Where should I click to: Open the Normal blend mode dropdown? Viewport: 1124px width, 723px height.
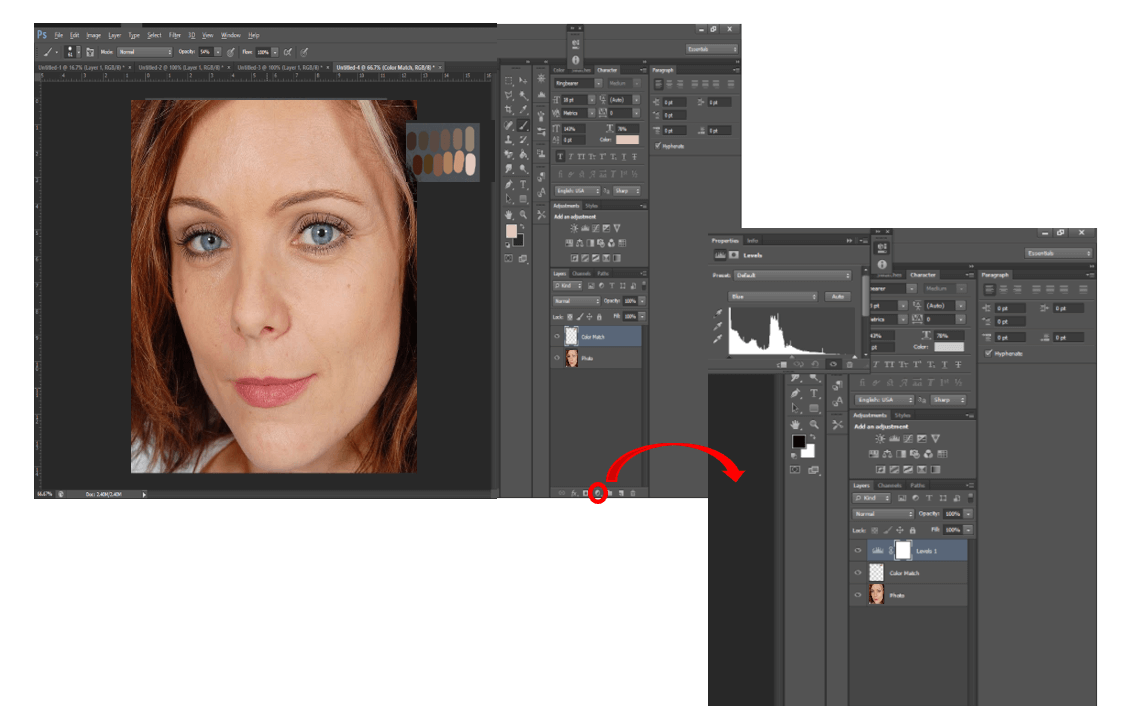tap(575, 301)
